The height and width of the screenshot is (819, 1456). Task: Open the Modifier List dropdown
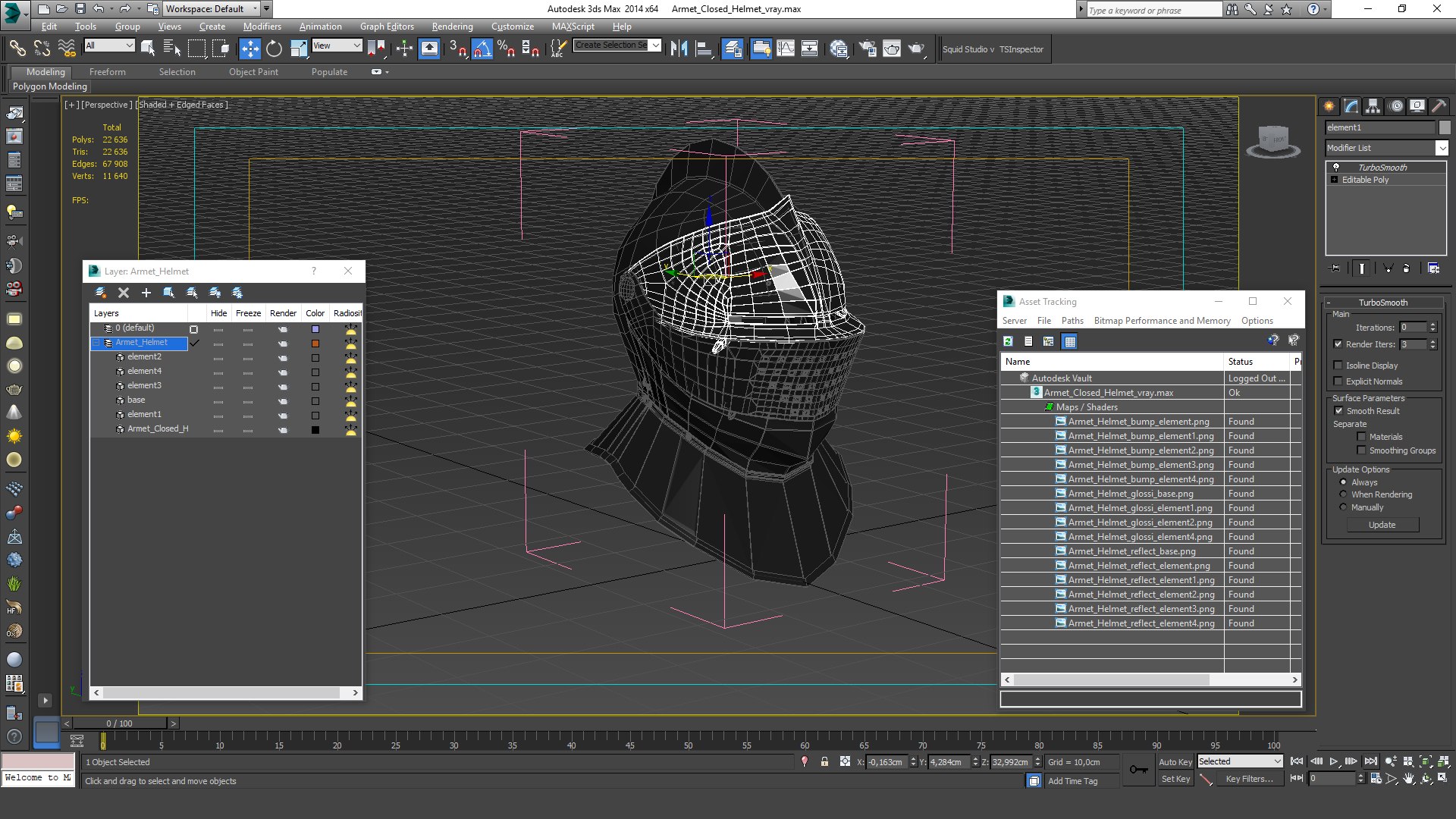(x=1442, y=148)
